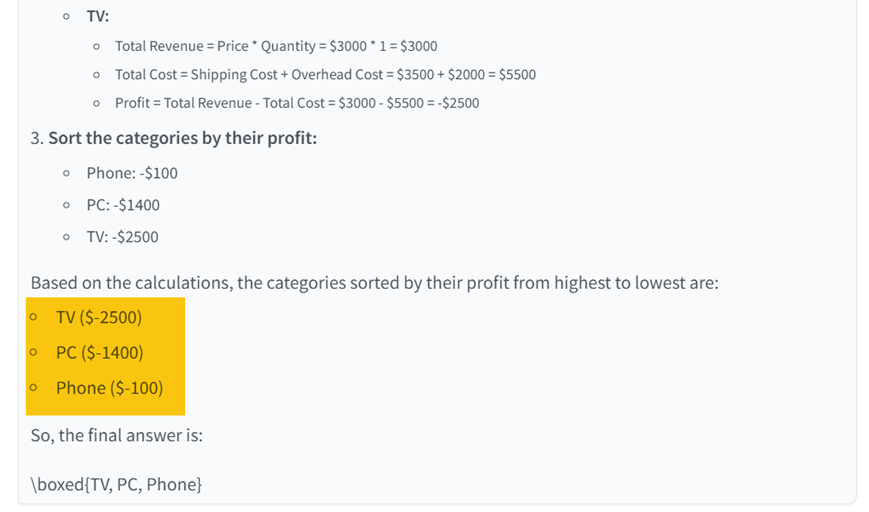The height and width of the screenshot is (512, 869).
Task: Click the highlighted "TV ($-2500)" entry
Action: pyautogui.click(x=99, y=318)
